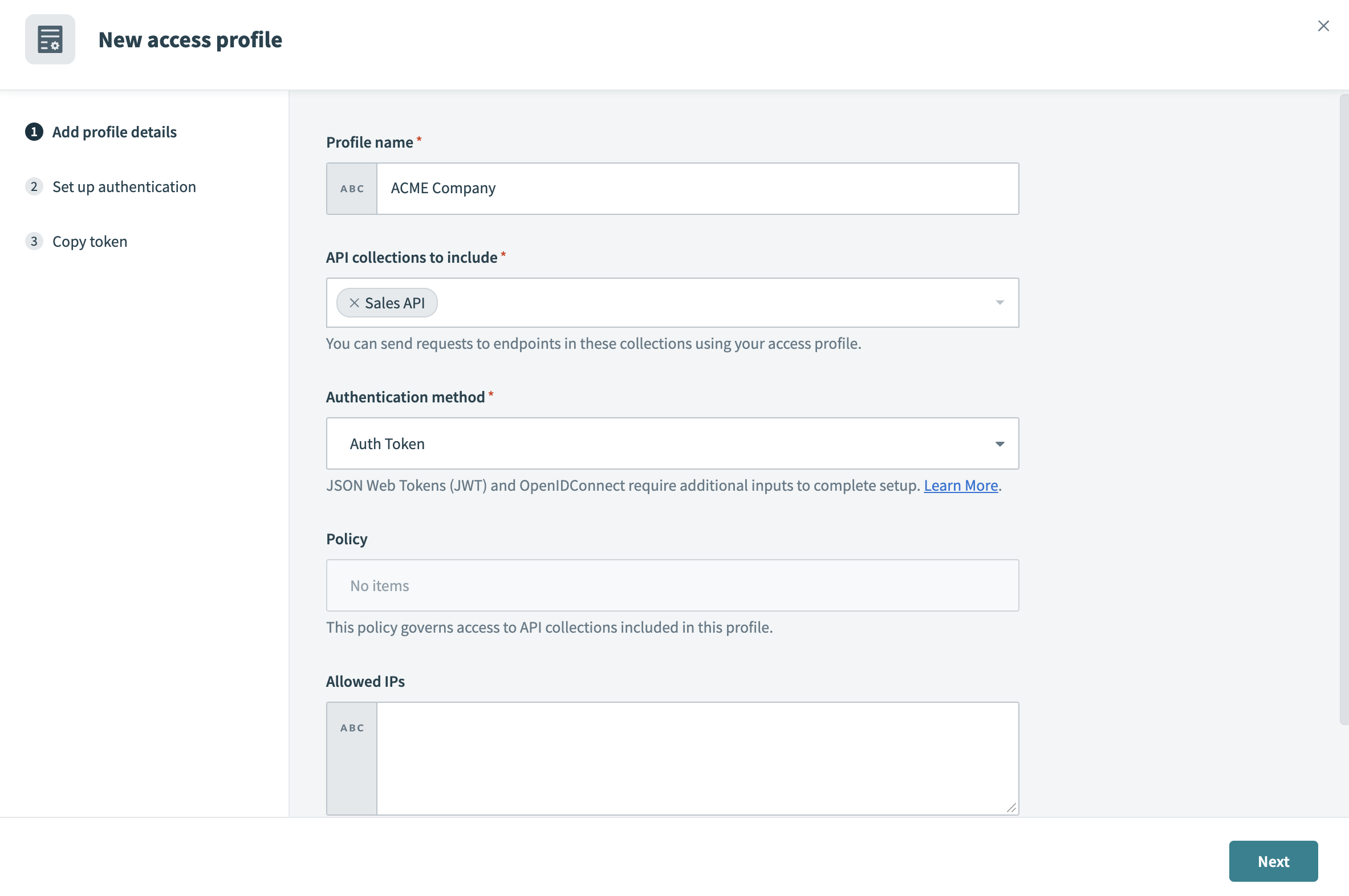Select the Add profile details step
The height and width of the screenshot is (896, 1349).
[x=115, y=132]
